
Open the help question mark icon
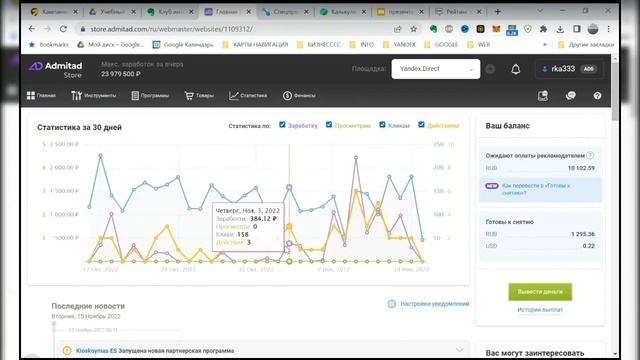(x=597, y=96)
